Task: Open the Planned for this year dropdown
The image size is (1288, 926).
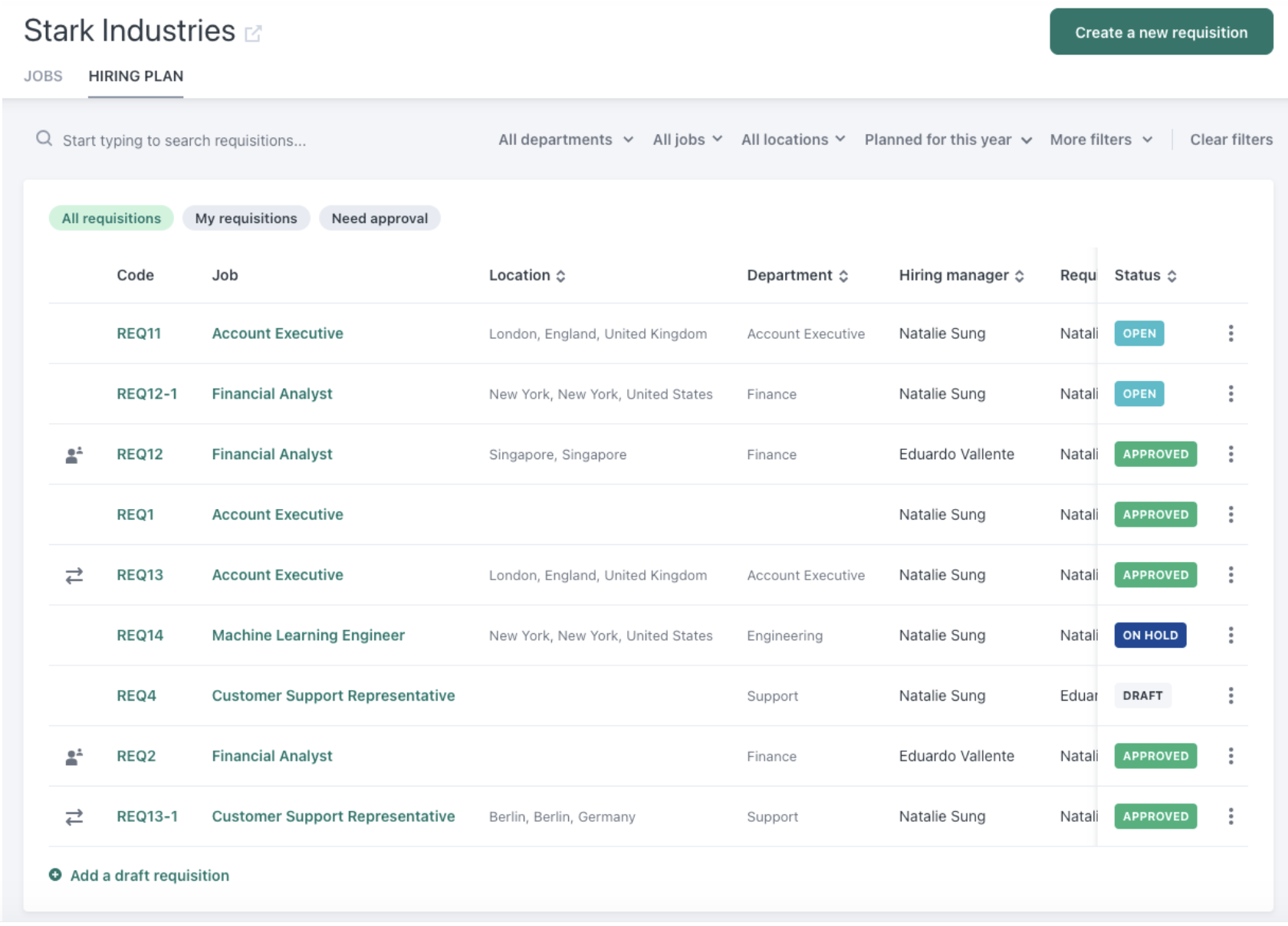Action: 948,140
